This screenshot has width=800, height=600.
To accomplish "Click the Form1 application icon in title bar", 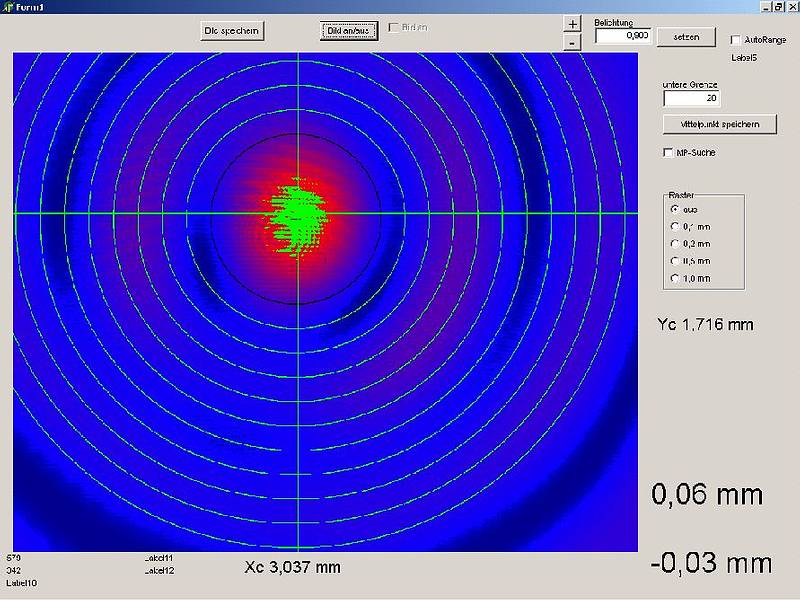I will (x=7, y=6).
